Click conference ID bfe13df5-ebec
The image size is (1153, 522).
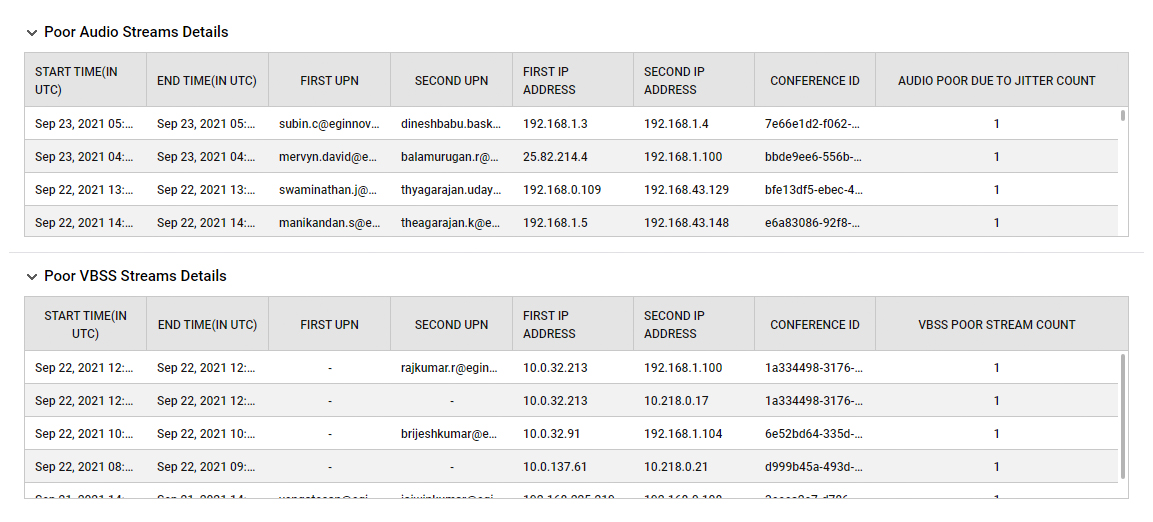814,190
